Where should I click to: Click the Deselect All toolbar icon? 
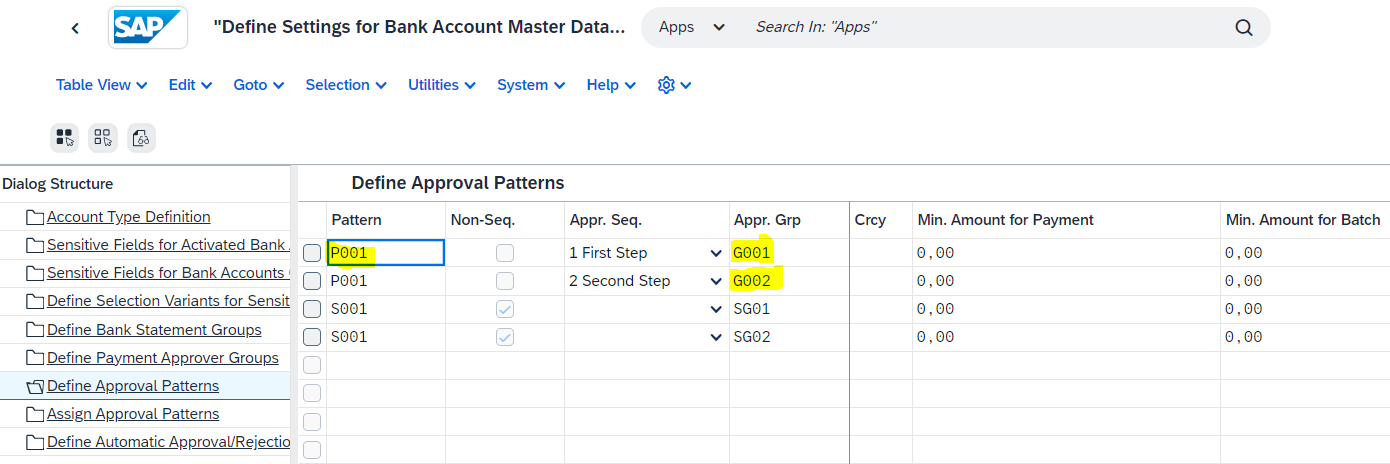103,137
